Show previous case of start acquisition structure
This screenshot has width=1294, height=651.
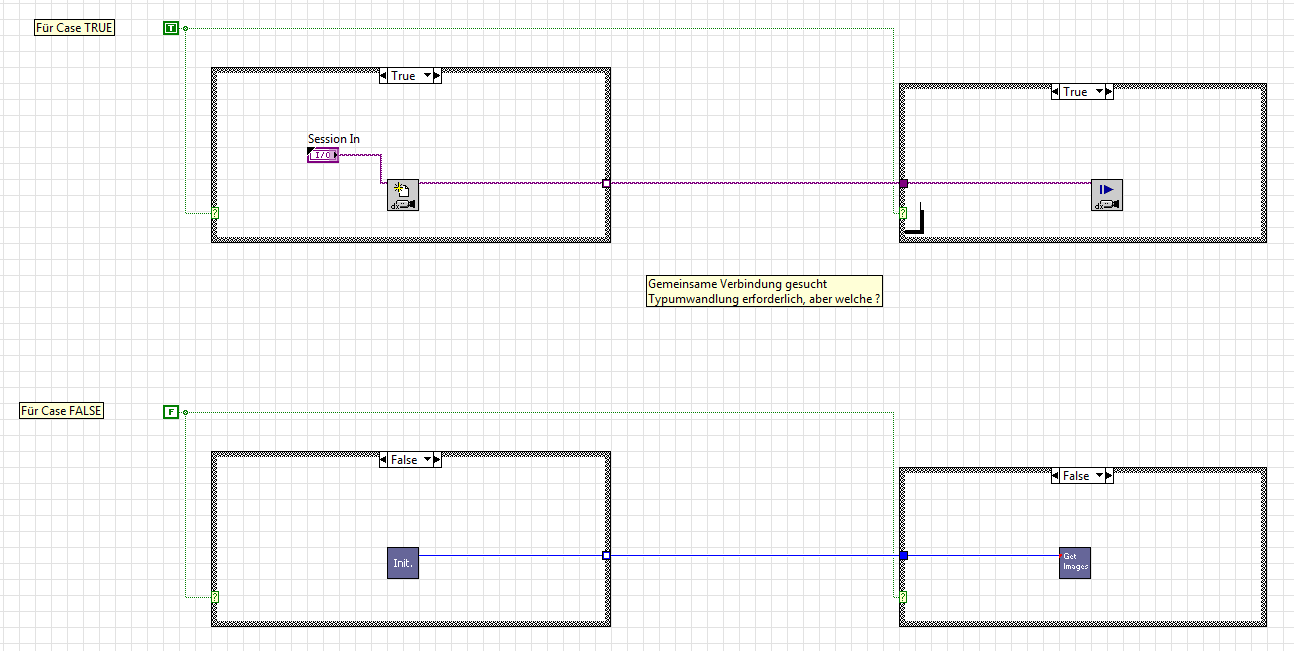click(1056, 92)
